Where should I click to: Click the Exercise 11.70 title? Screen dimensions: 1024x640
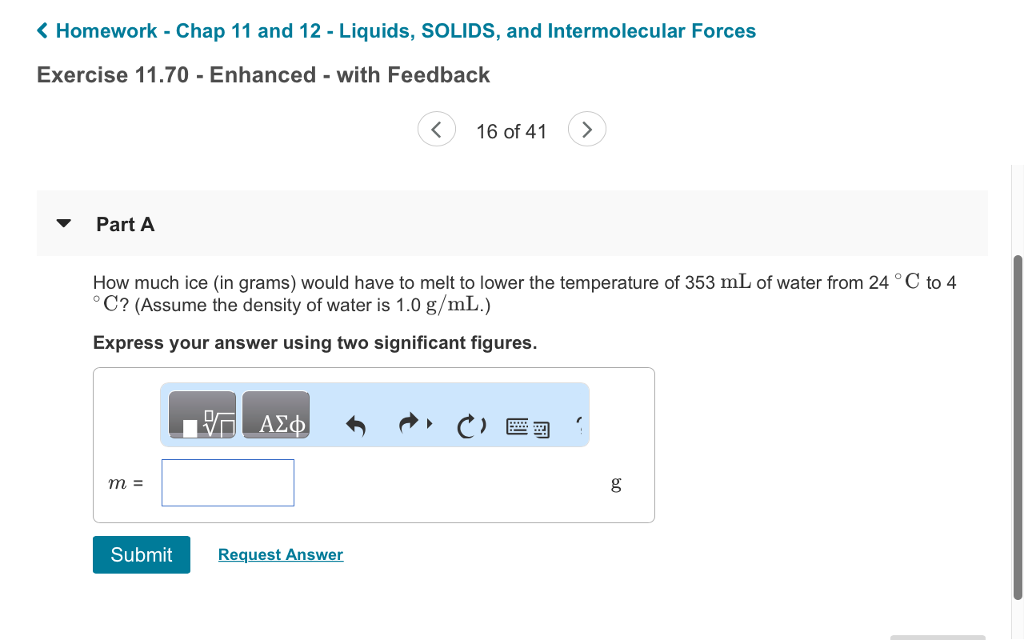click(x=263, y=75)
